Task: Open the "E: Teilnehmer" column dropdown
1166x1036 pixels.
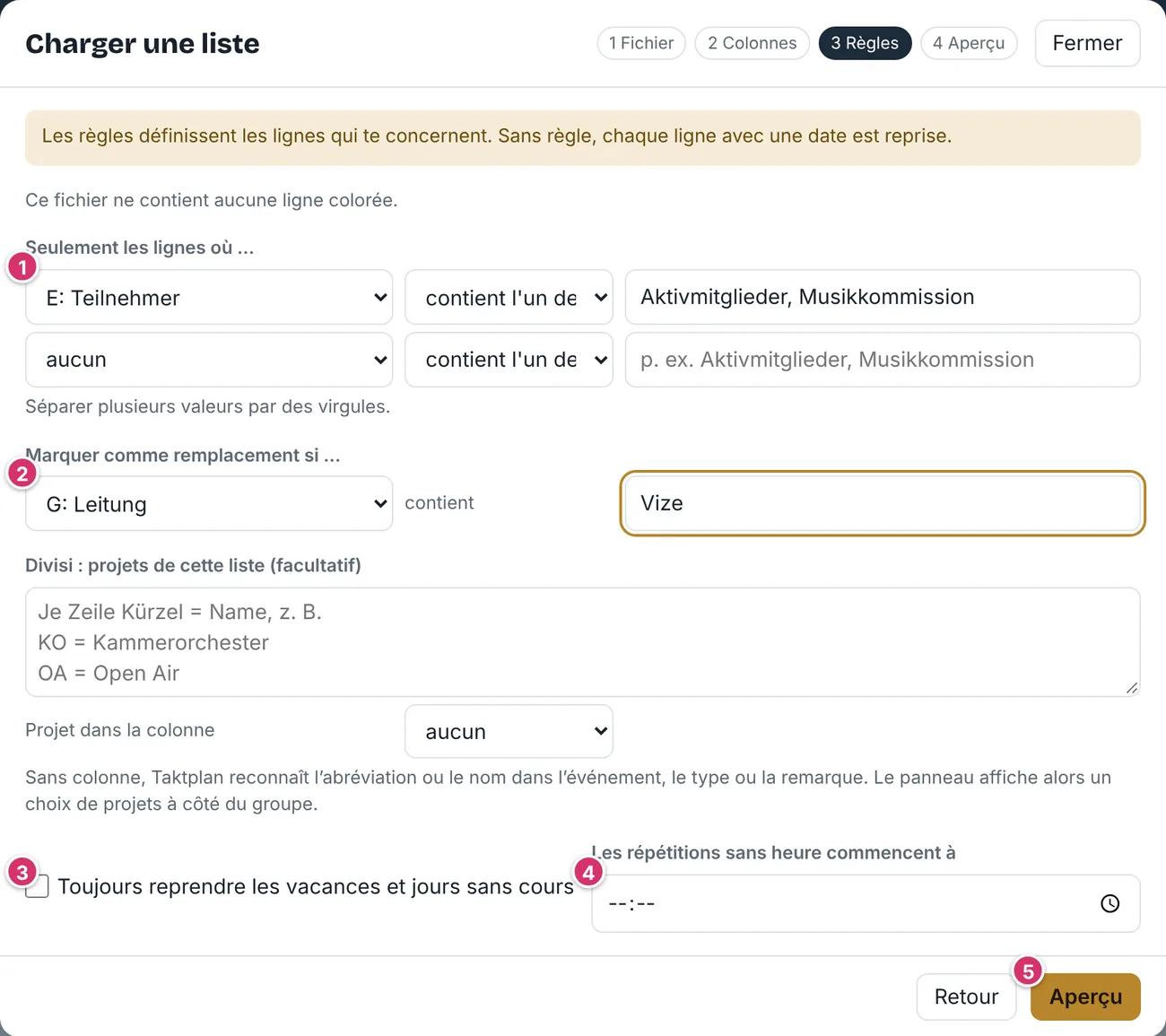Action: point(209,297)
